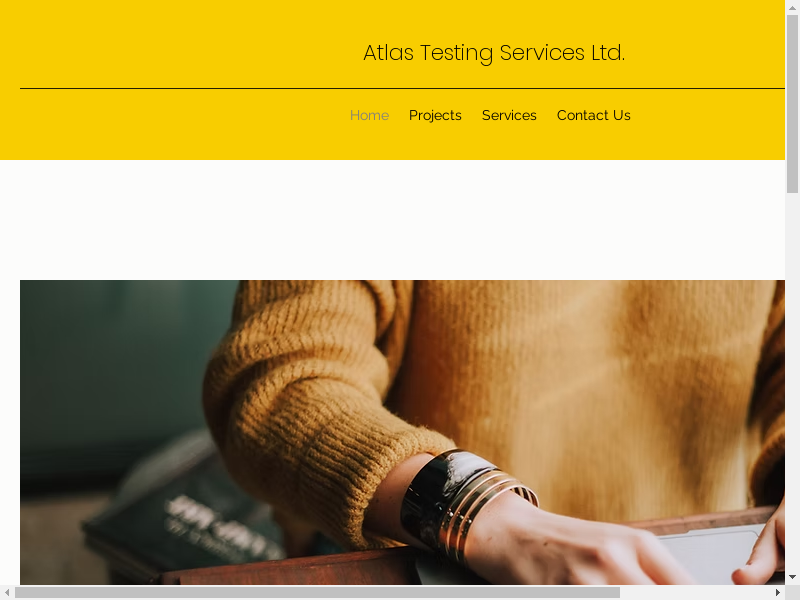Image resolution: width=800 pixels, height=600 pixels.
Task: Open the Home navigation link
Action: (x=369, y=115)
